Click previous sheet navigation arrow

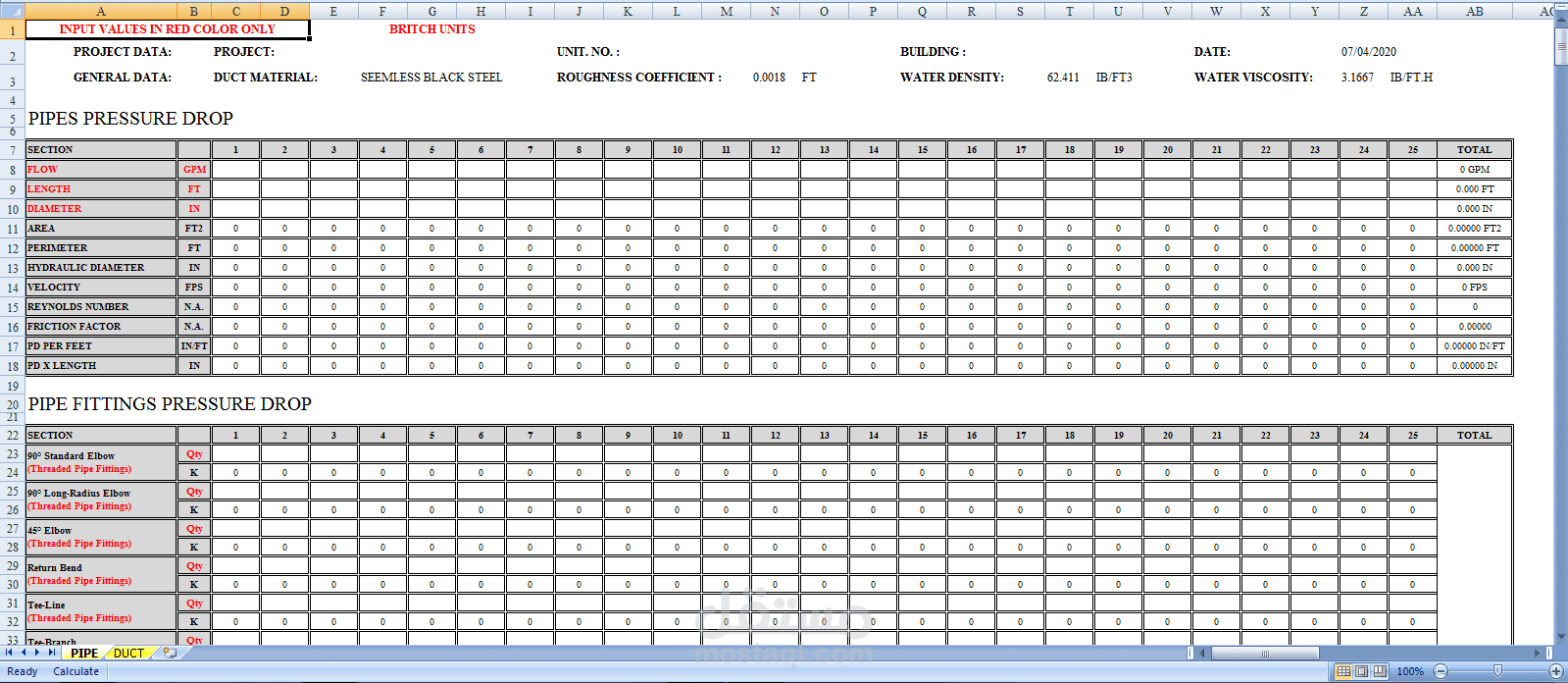click(24, 653)
